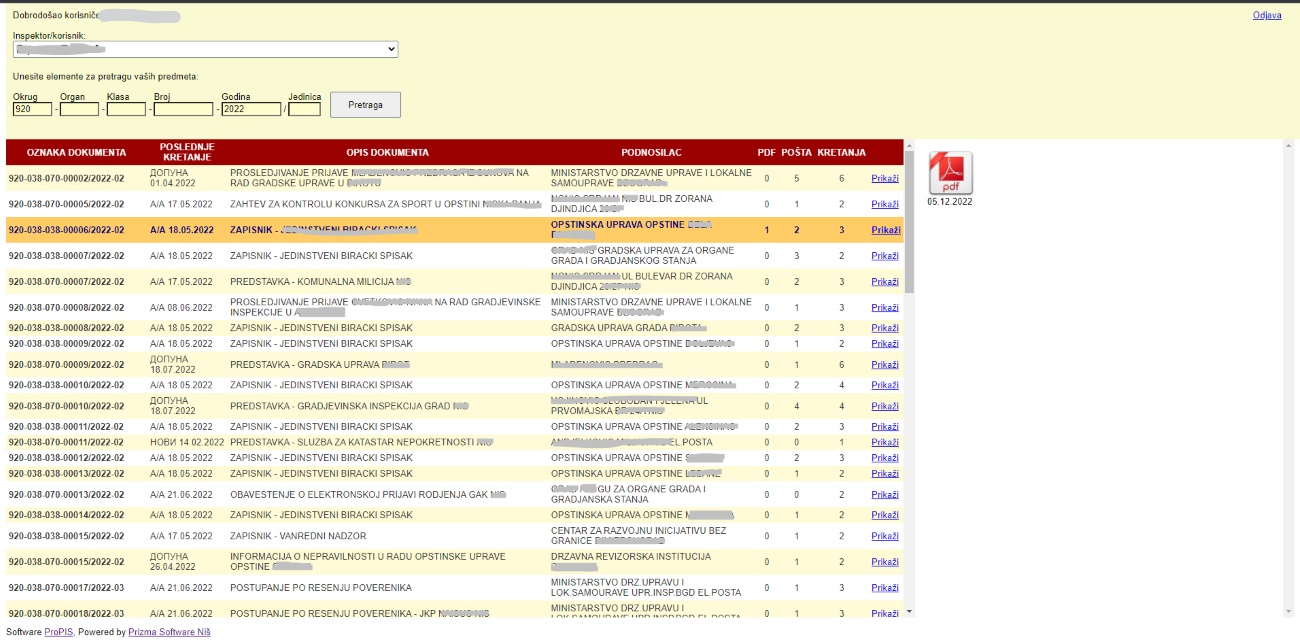This screenshot has width=1300, height=640.
Task: Click the POSLEDNJE KRETANJE column header
Action: [187, 152]
